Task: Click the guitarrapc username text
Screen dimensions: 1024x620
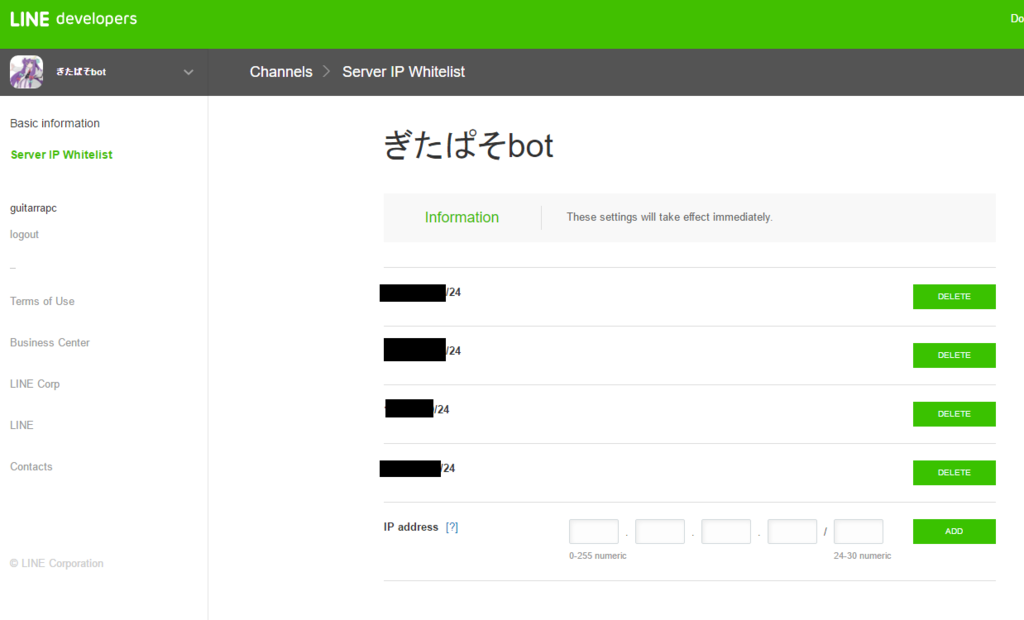Action: 33,208
